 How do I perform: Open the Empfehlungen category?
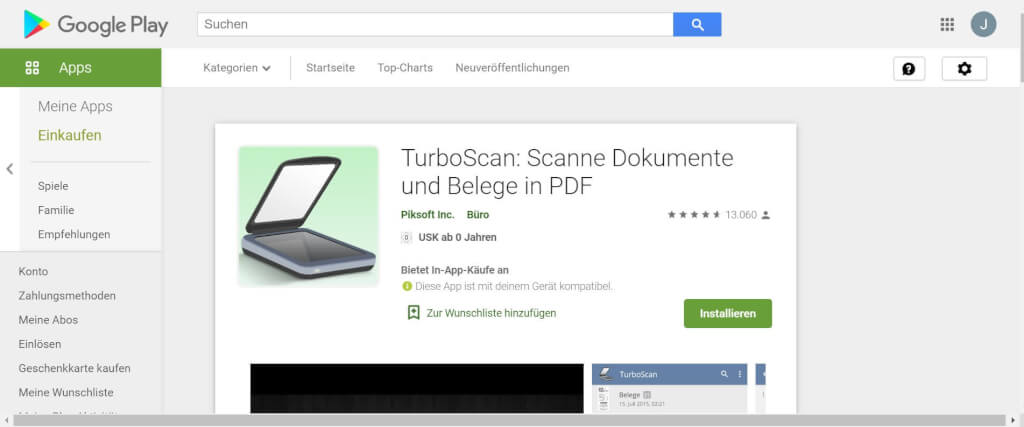click(74, 234)
